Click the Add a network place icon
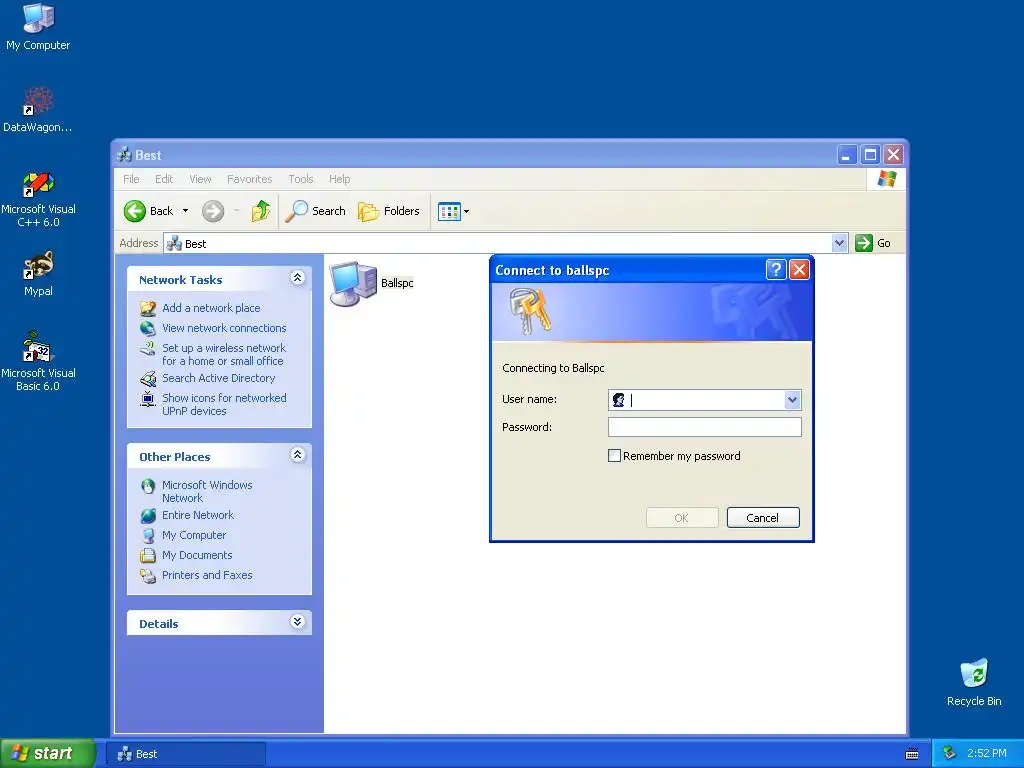 tap(148, 308)
